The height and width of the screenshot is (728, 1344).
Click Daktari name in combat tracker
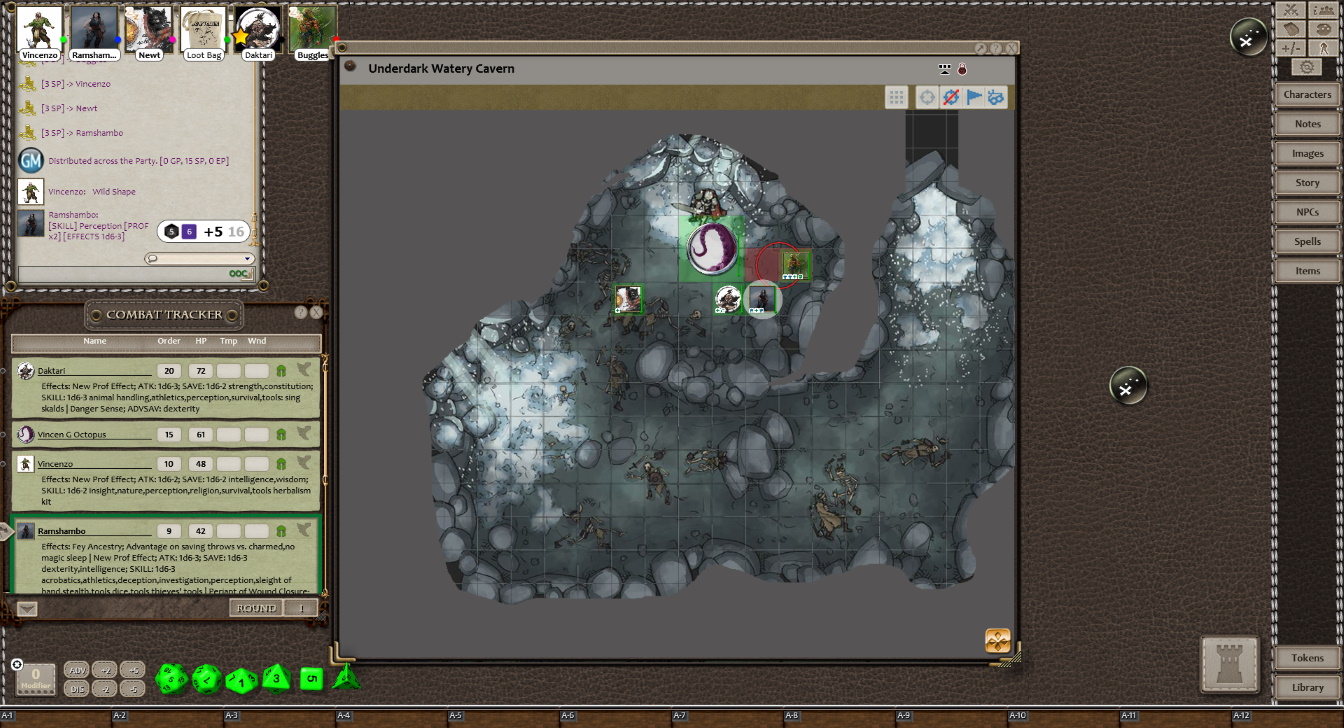[52, 371]
